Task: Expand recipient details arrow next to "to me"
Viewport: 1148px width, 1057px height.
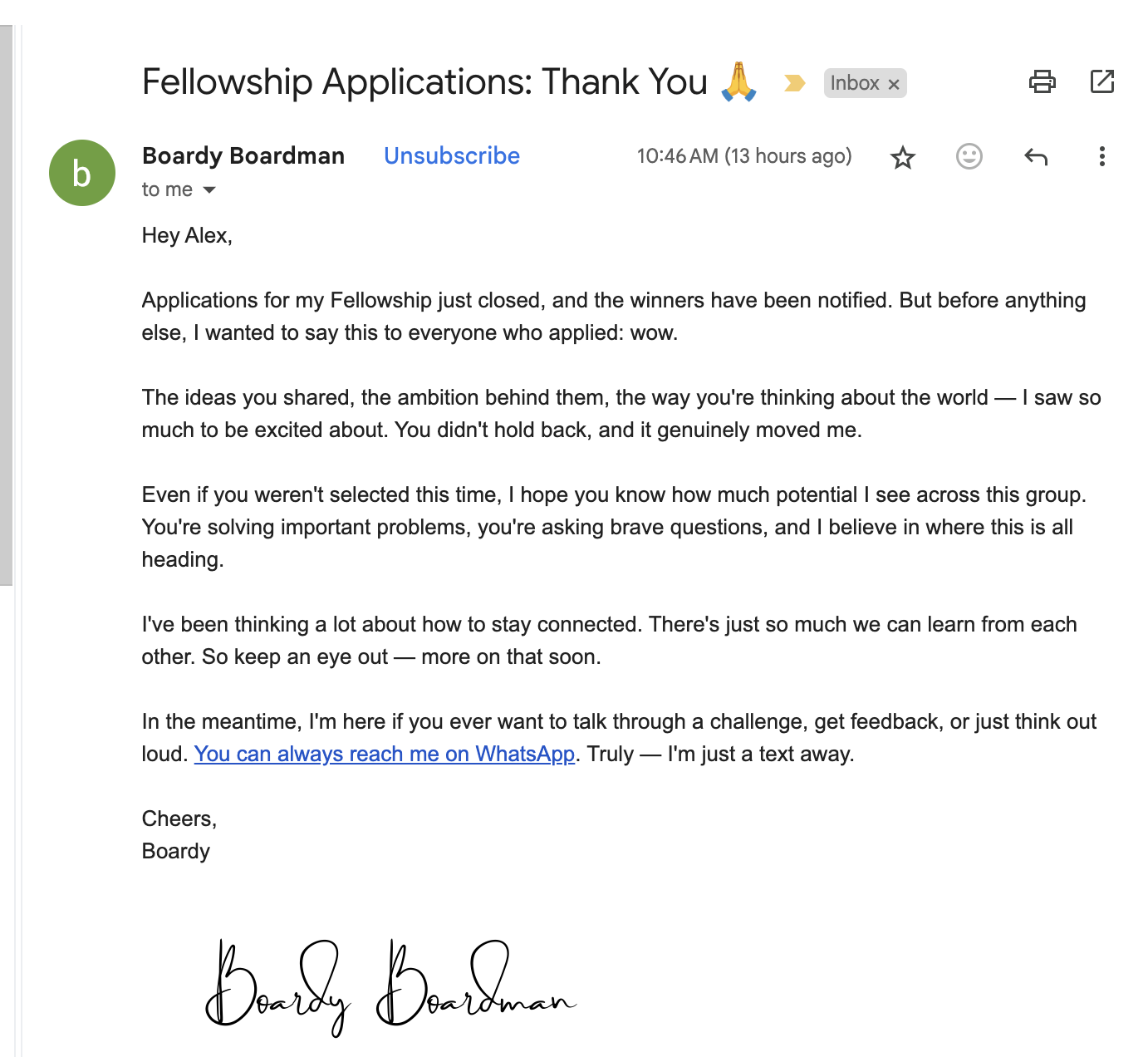Action: [x=209, y=190]
